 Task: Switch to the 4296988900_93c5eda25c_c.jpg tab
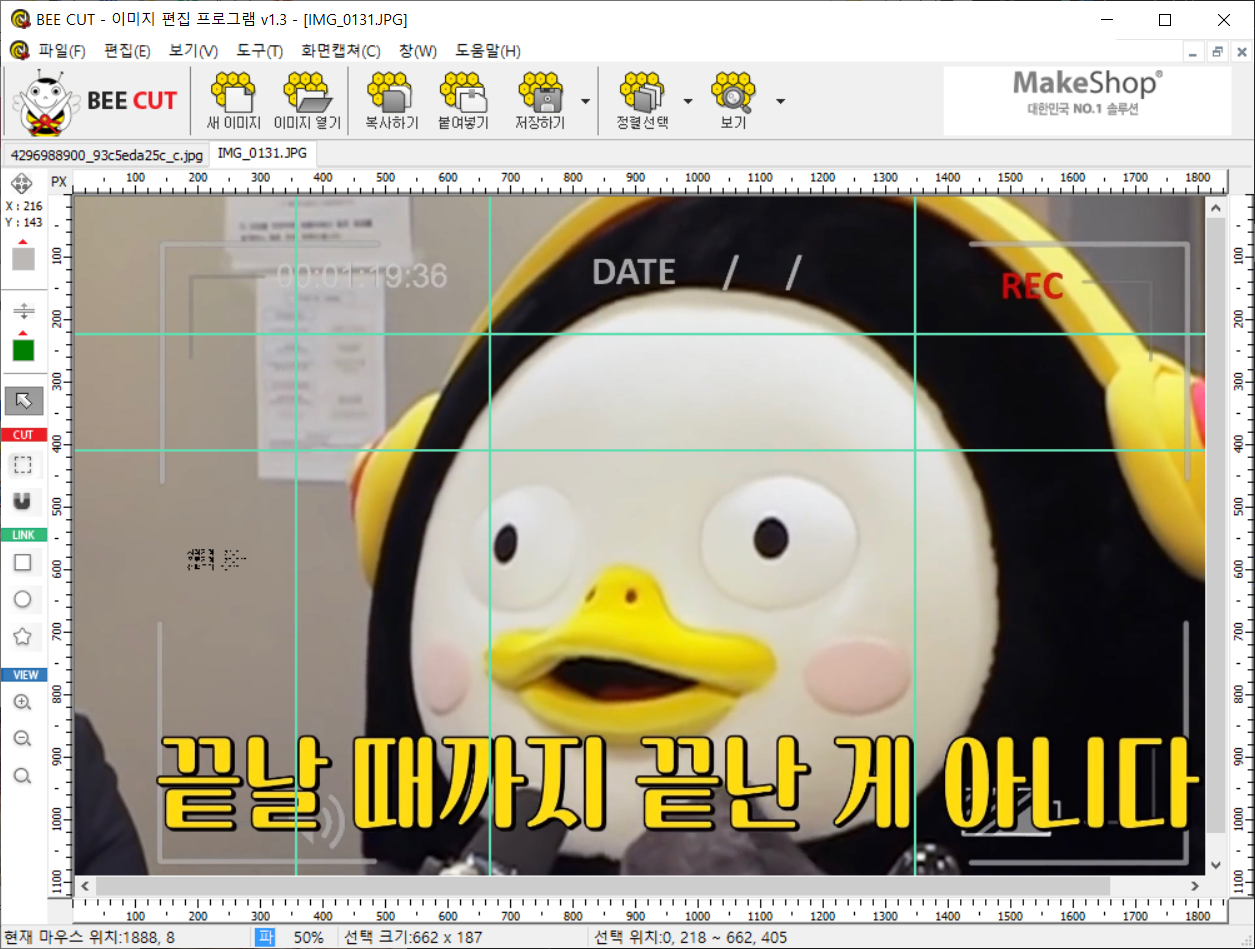(x=107, y=155)
